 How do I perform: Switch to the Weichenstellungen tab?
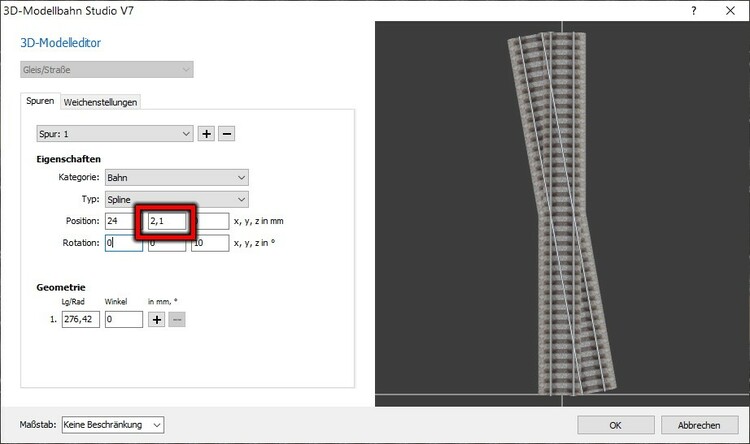coord(100,102)
